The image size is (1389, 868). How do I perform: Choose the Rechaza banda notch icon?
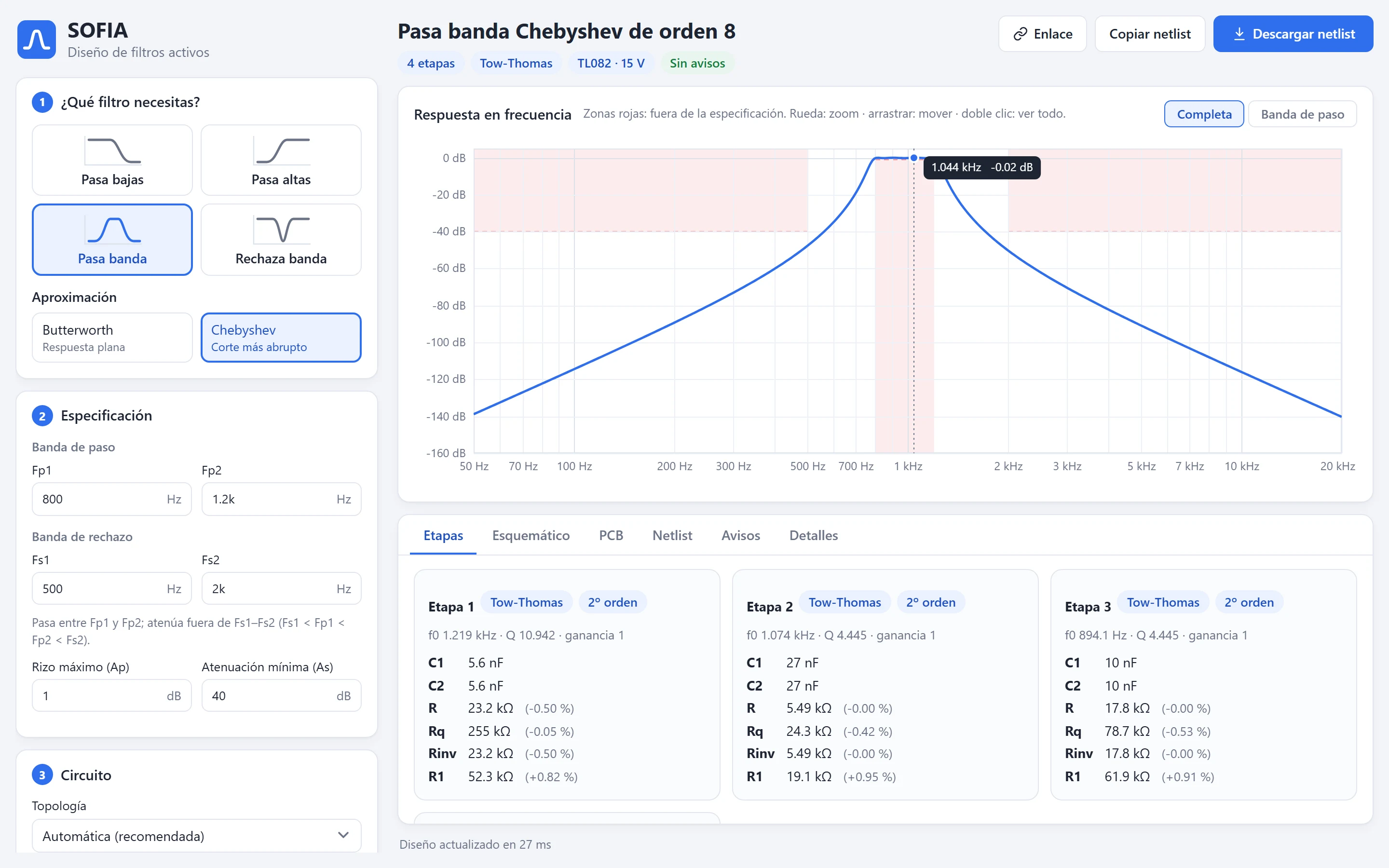coord(281,230)
